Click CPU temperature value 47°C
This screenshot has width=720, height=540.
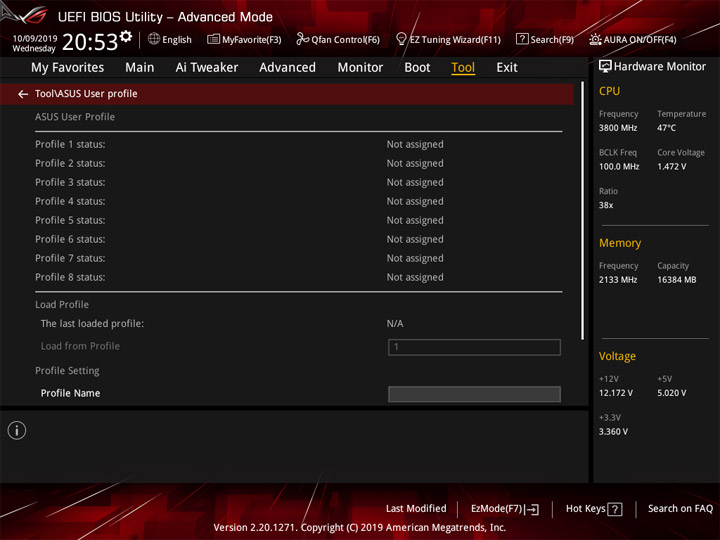[666, 128]
